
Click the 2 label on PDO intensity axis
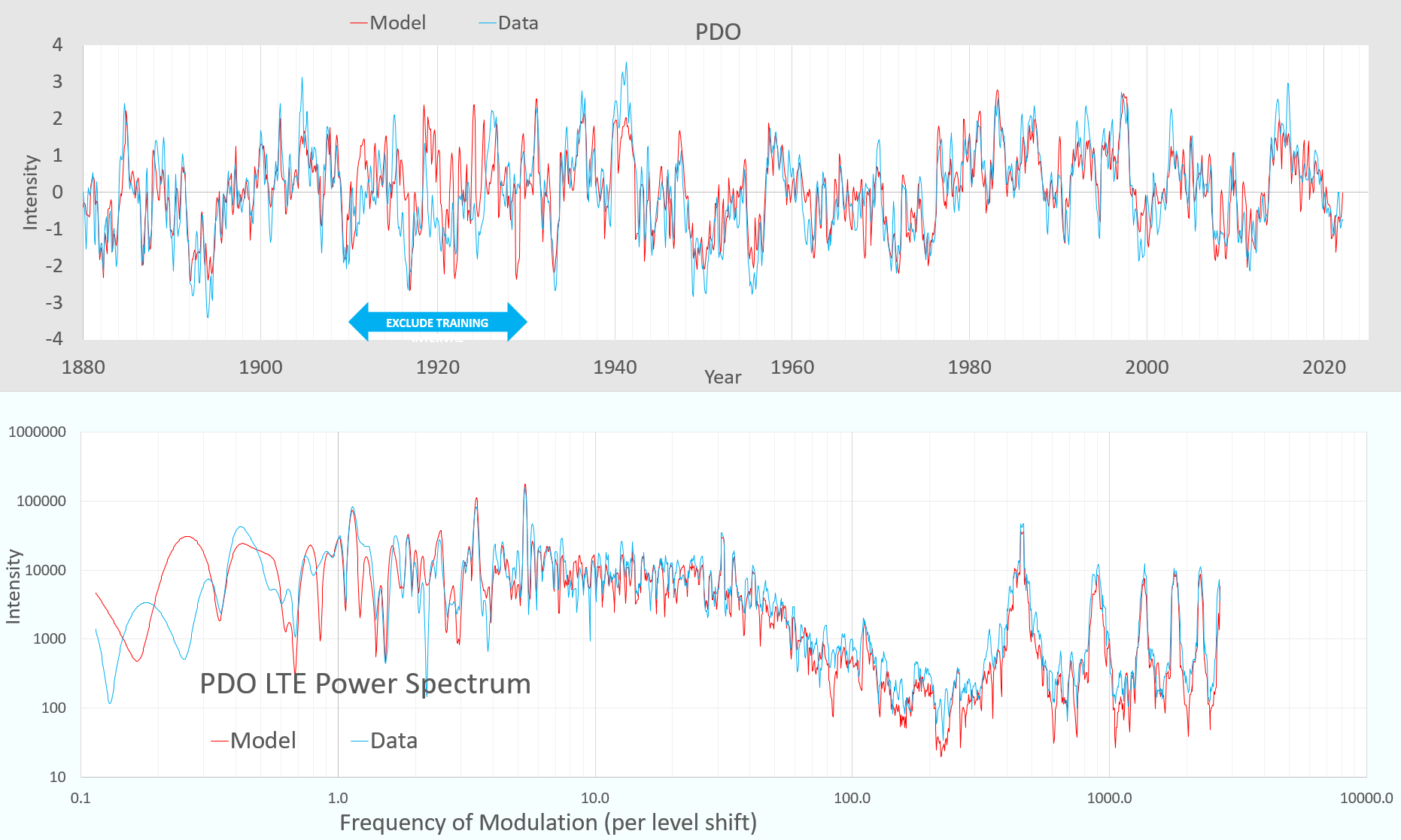coord(57,118)
